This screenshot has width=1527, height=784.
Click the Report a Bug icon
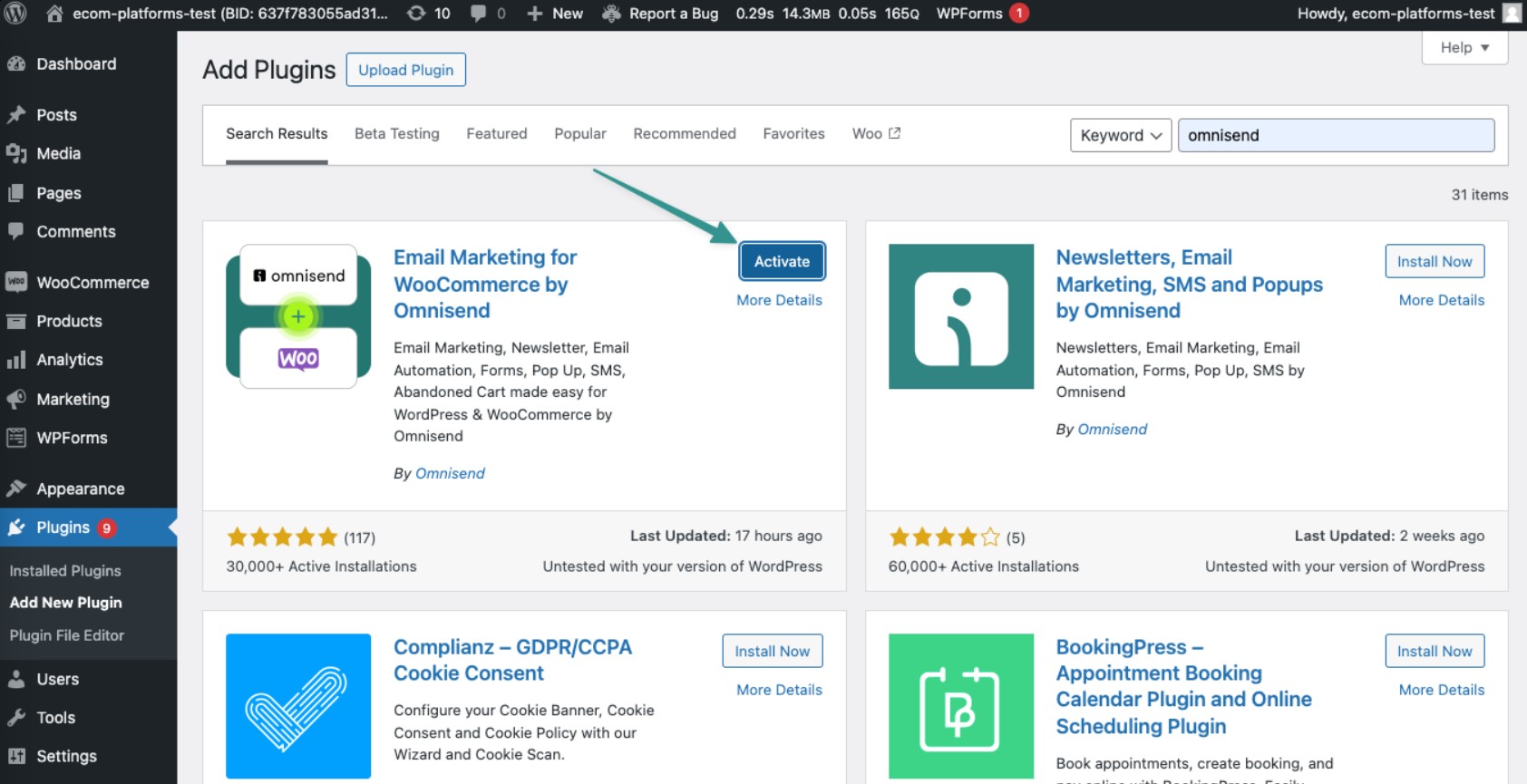pyautogui.click(x=612, y=14)
